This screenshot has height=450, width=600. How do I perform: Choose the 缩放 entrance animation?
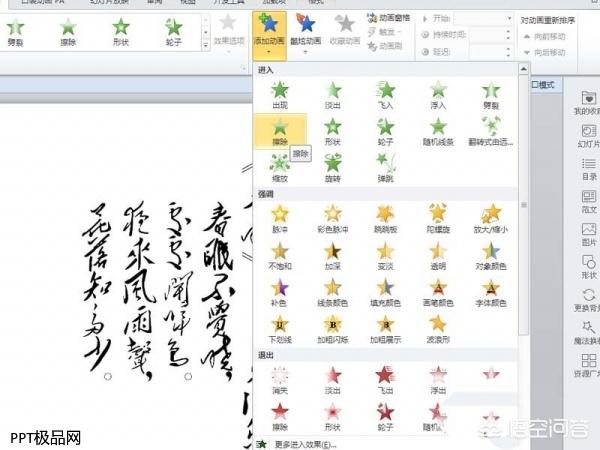pyautogui.click(x=280, y=168)
